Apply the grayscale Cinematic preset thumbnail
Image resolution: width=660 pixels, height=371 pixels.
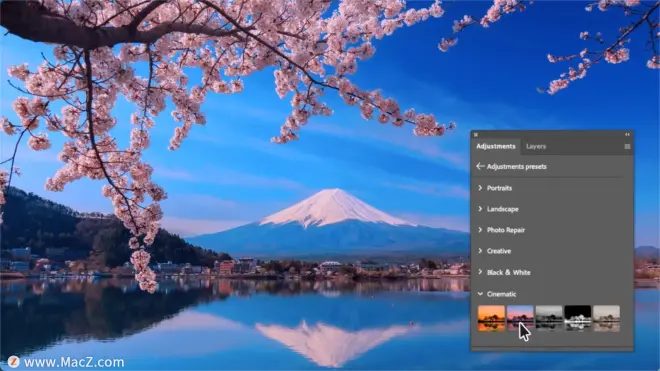[548, 318]
